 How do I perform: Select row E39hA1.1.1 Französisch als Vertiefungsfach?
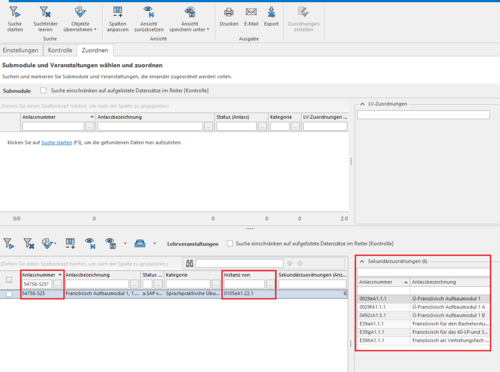(424, 340)
